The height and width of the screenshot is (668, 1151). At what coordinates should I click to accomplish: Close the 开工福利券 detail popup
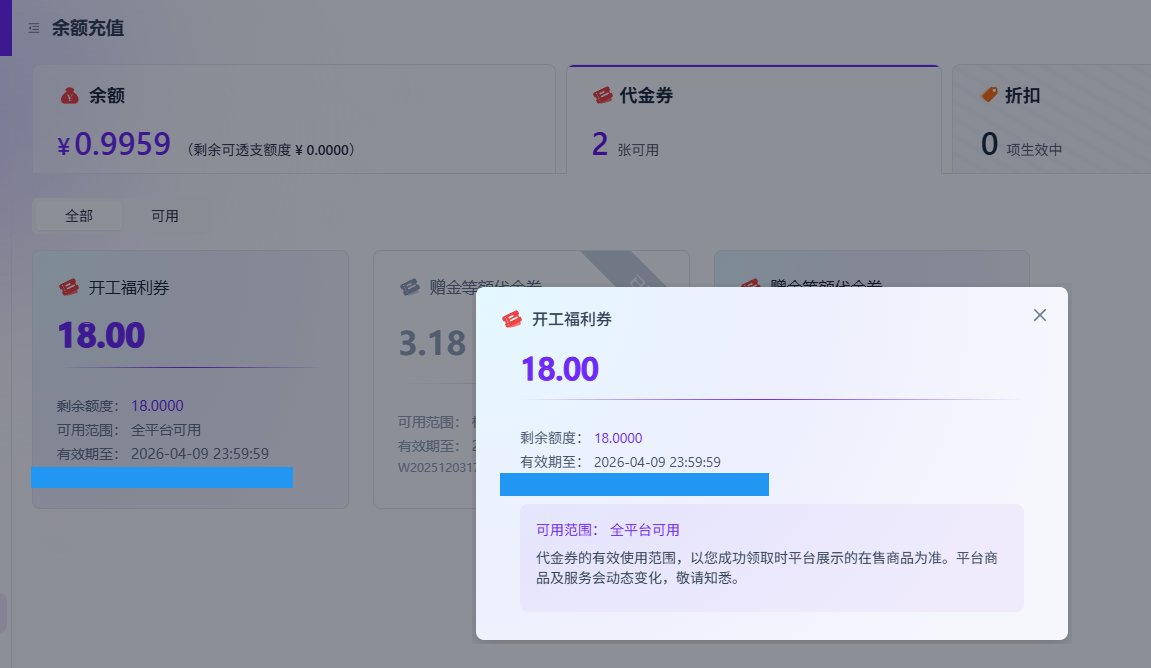1040,315
